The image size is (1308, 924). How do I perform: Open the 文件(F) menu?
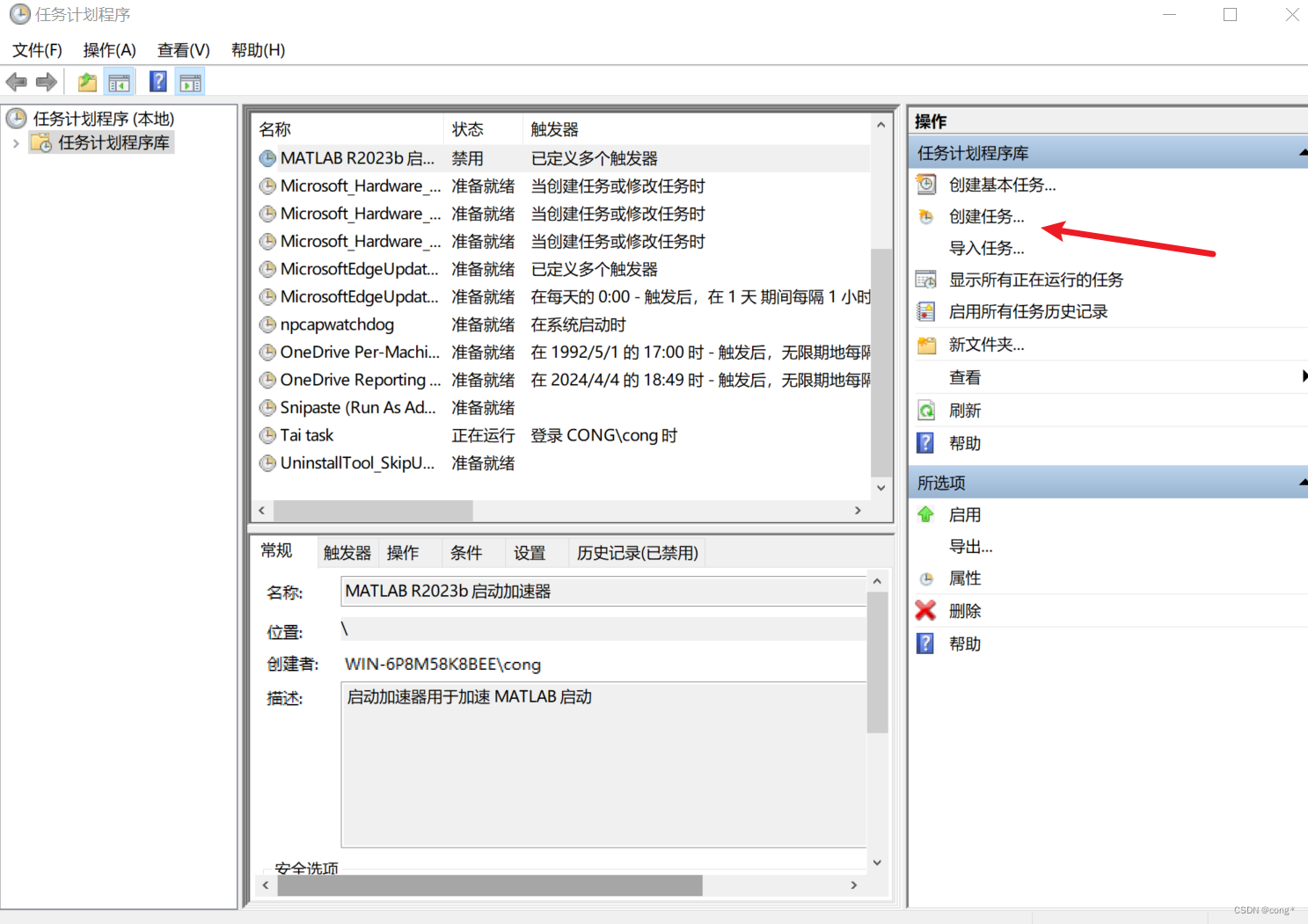click(x=37, y=50)
